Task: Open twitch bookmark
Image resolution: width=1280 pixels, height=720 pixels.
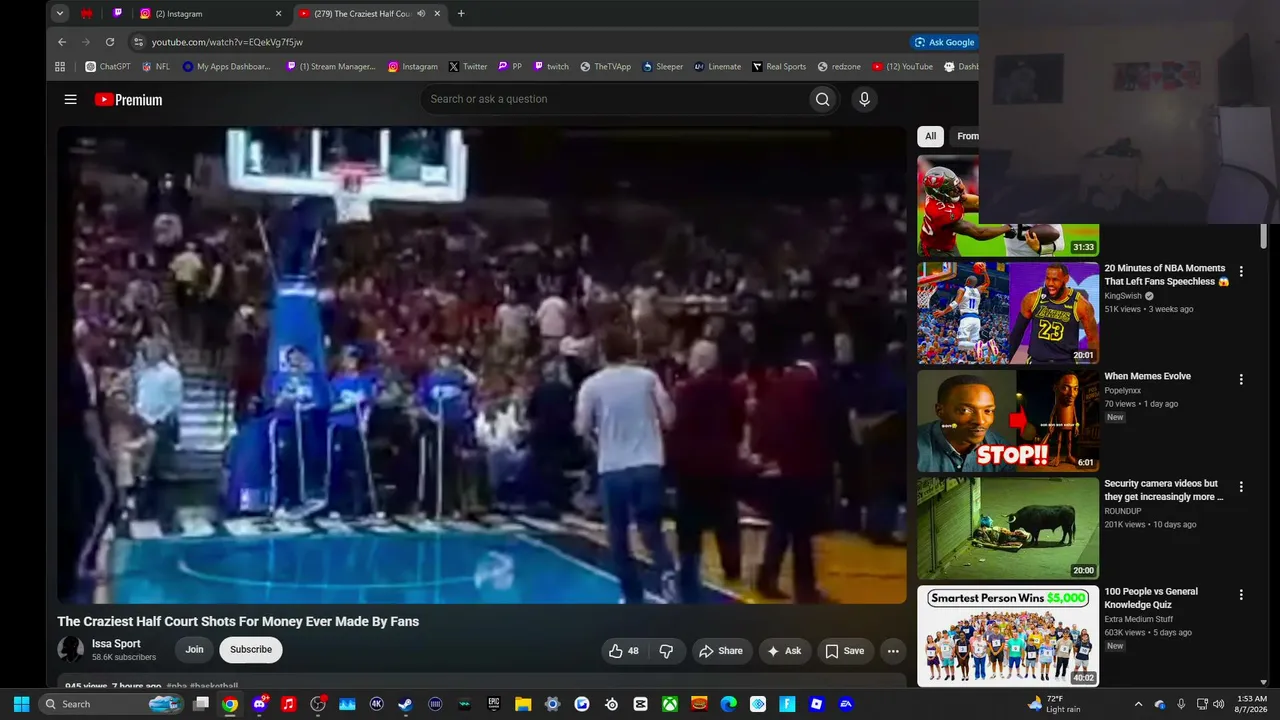Action: point(551,67)
